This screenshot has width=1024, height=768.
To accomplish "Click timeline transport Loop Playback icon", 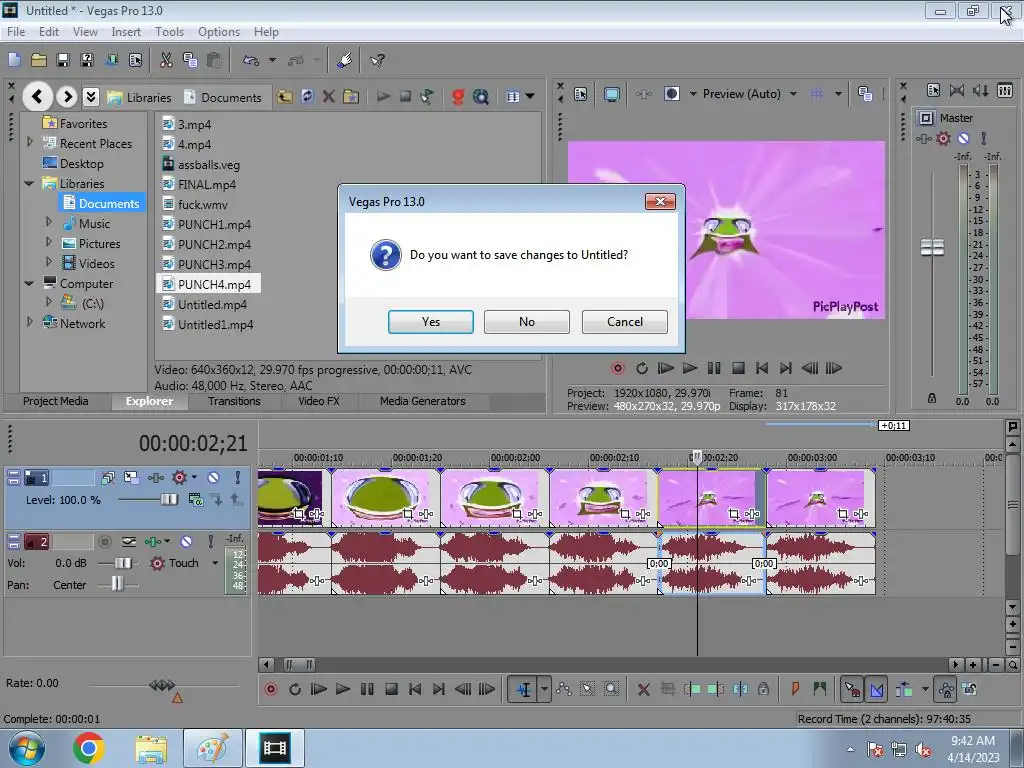I will tap(295, 689).
